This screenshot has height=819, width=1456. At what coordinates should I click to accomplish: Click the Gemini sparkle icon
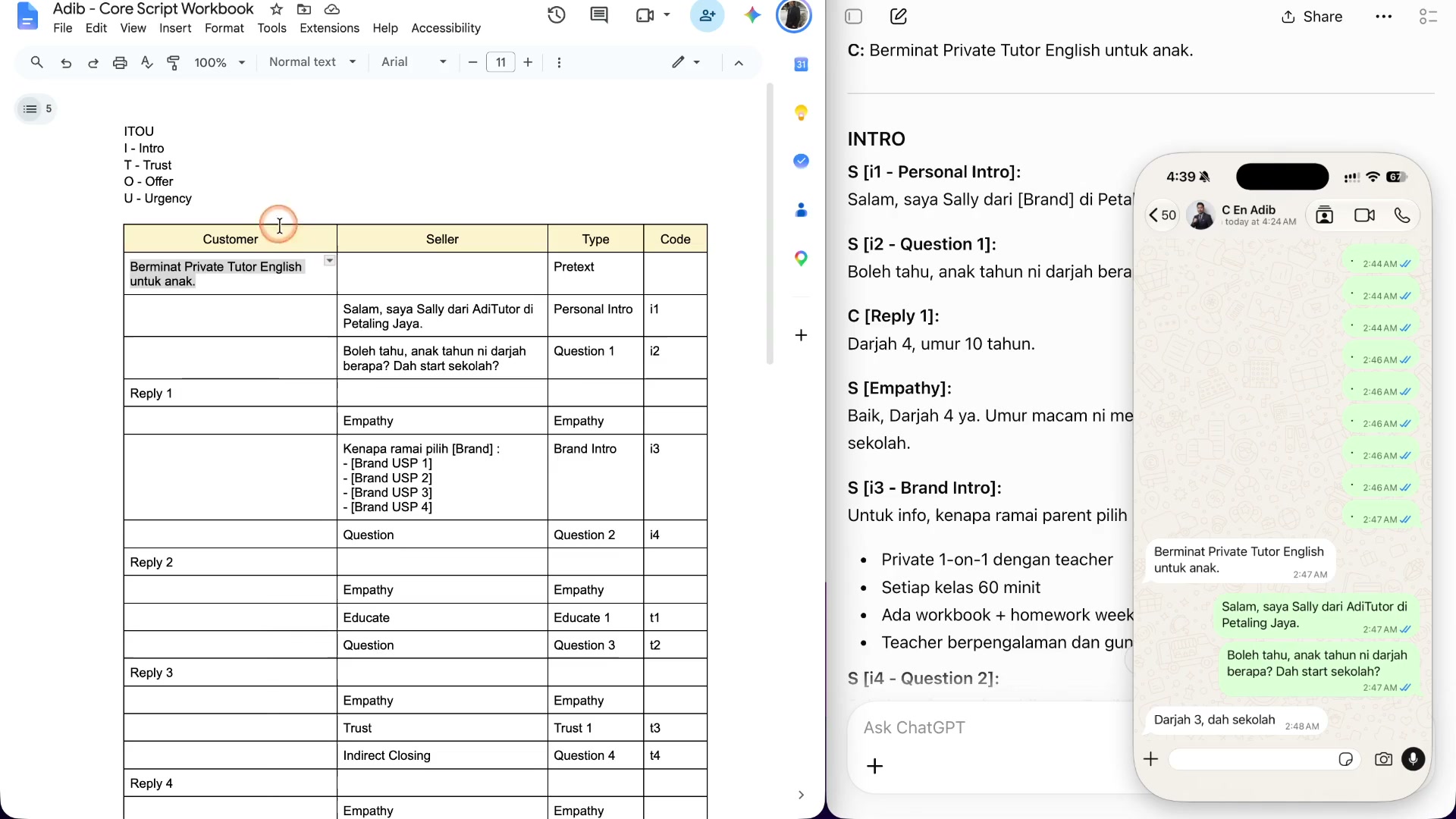tap(752, 15)
